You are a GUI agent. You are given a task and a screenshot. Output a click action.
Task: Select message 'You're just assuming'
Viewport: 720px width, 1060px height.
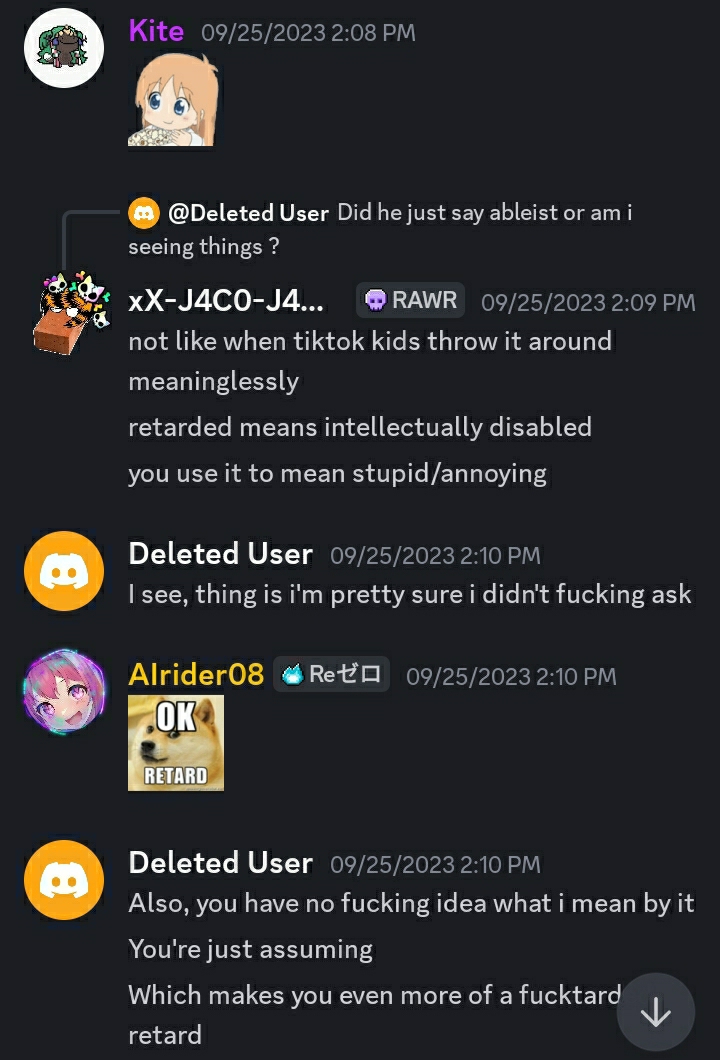tap(251, 949)
